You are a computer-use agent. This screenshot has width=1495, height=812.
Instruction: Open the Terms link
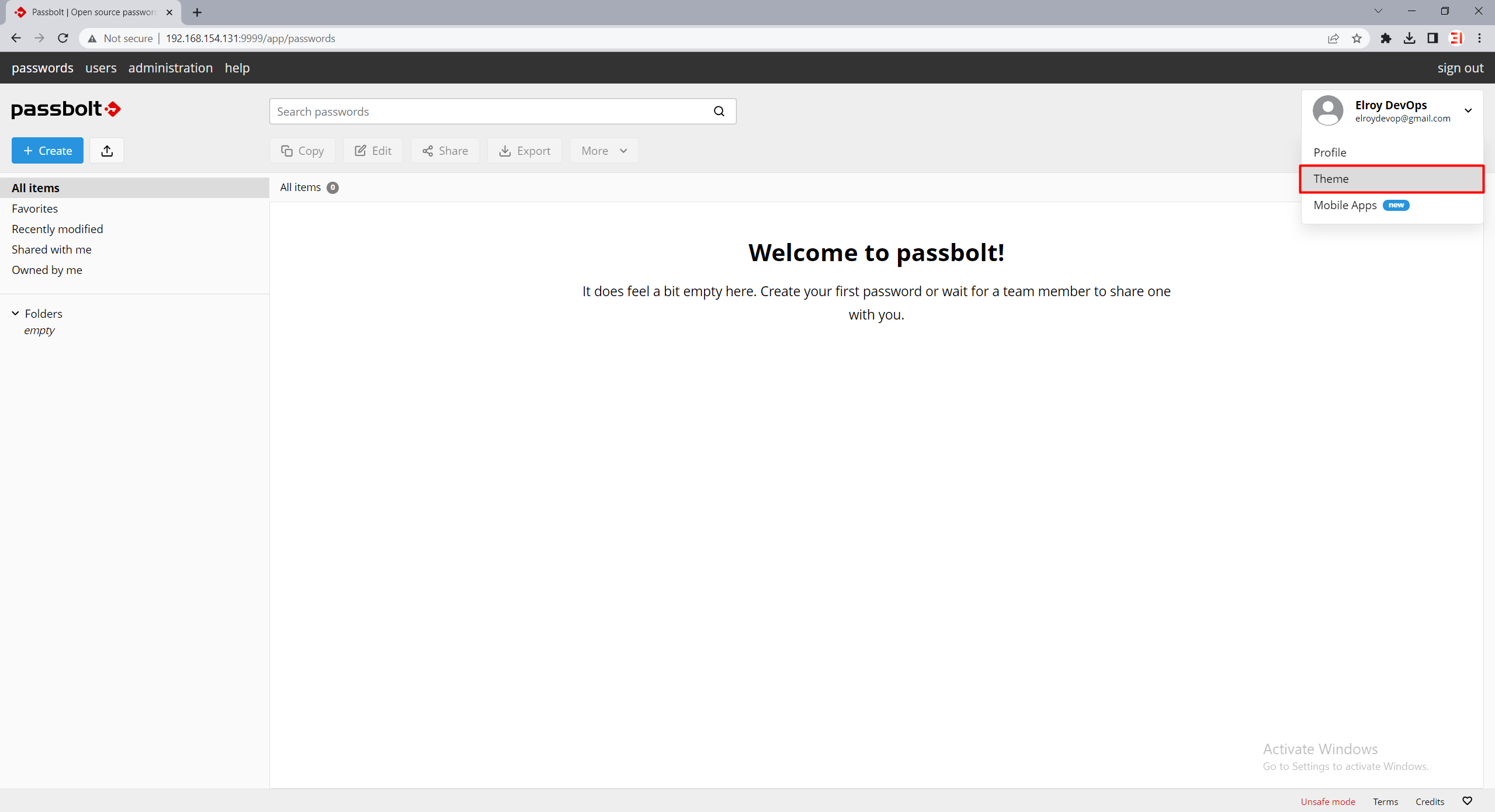point(1386,801)
